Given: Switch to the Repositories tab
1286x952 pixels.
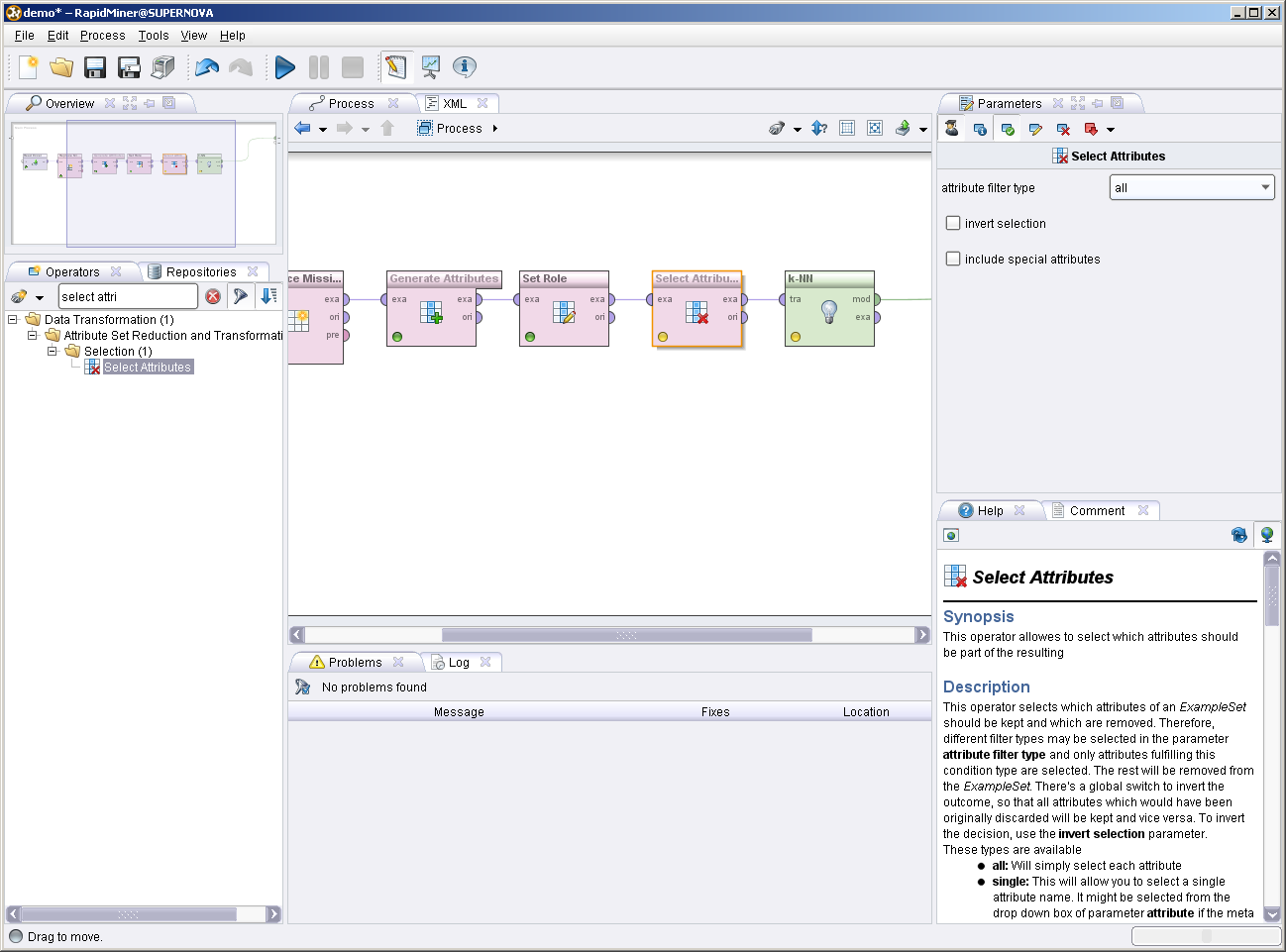Looking at the screenshot, I should tap(201, 271).
